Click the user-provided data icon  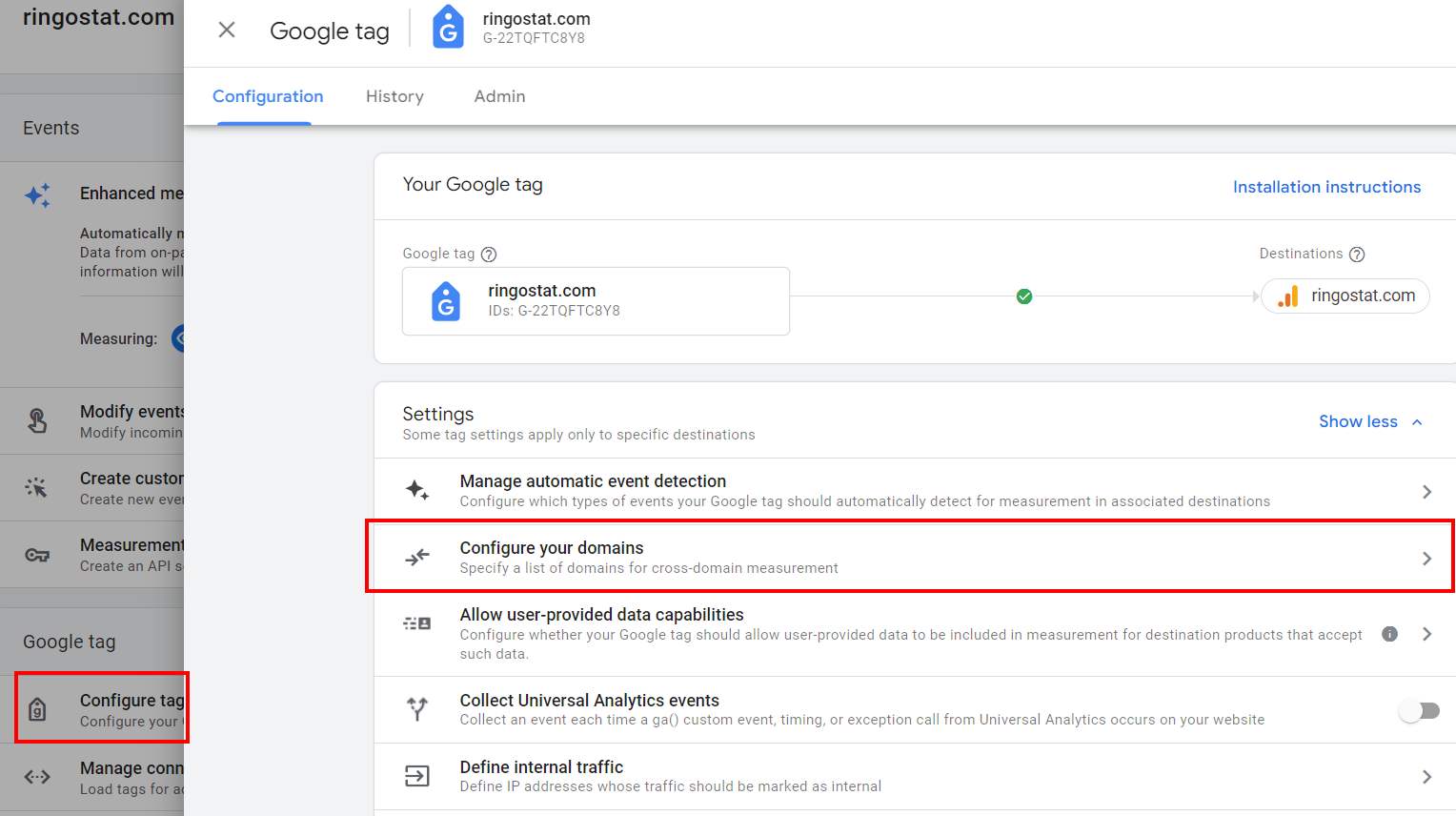[417, 623]
